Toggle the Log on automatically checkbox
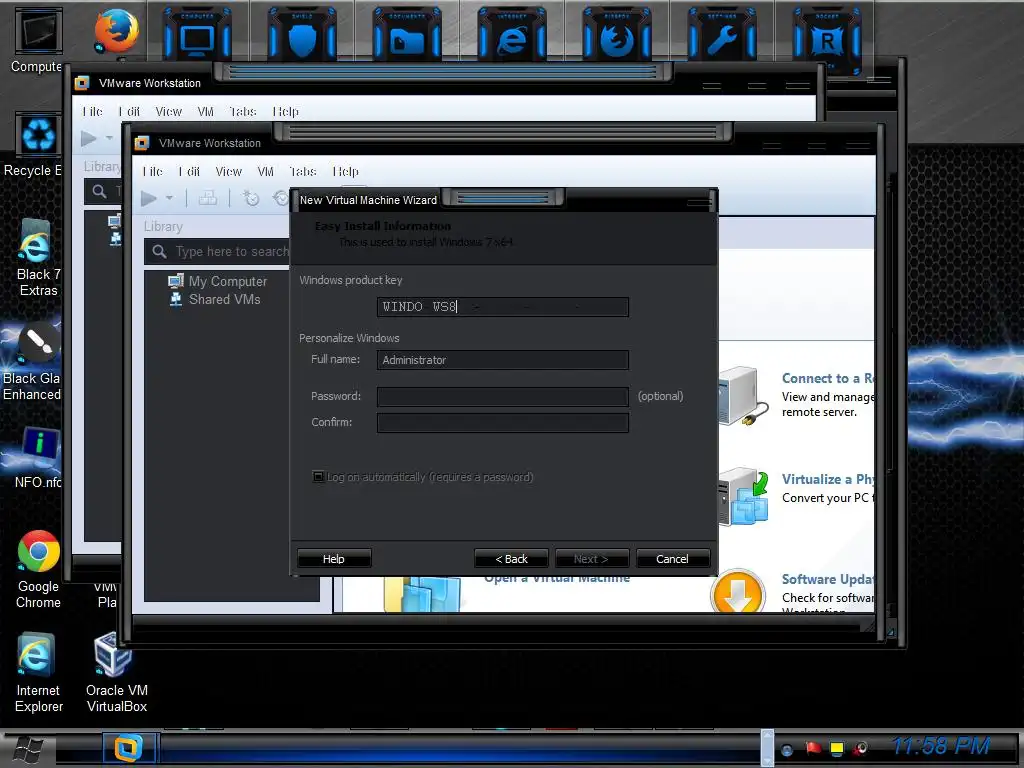This screenshot has height=768, width=1024. click(318, 477)
